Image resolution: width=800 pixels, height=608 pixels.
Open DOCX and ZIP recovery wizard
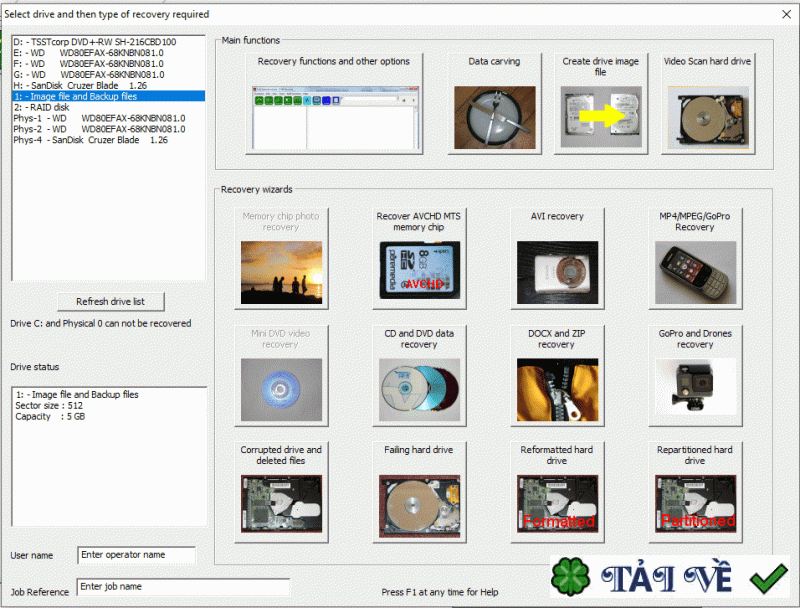[557, 375]
